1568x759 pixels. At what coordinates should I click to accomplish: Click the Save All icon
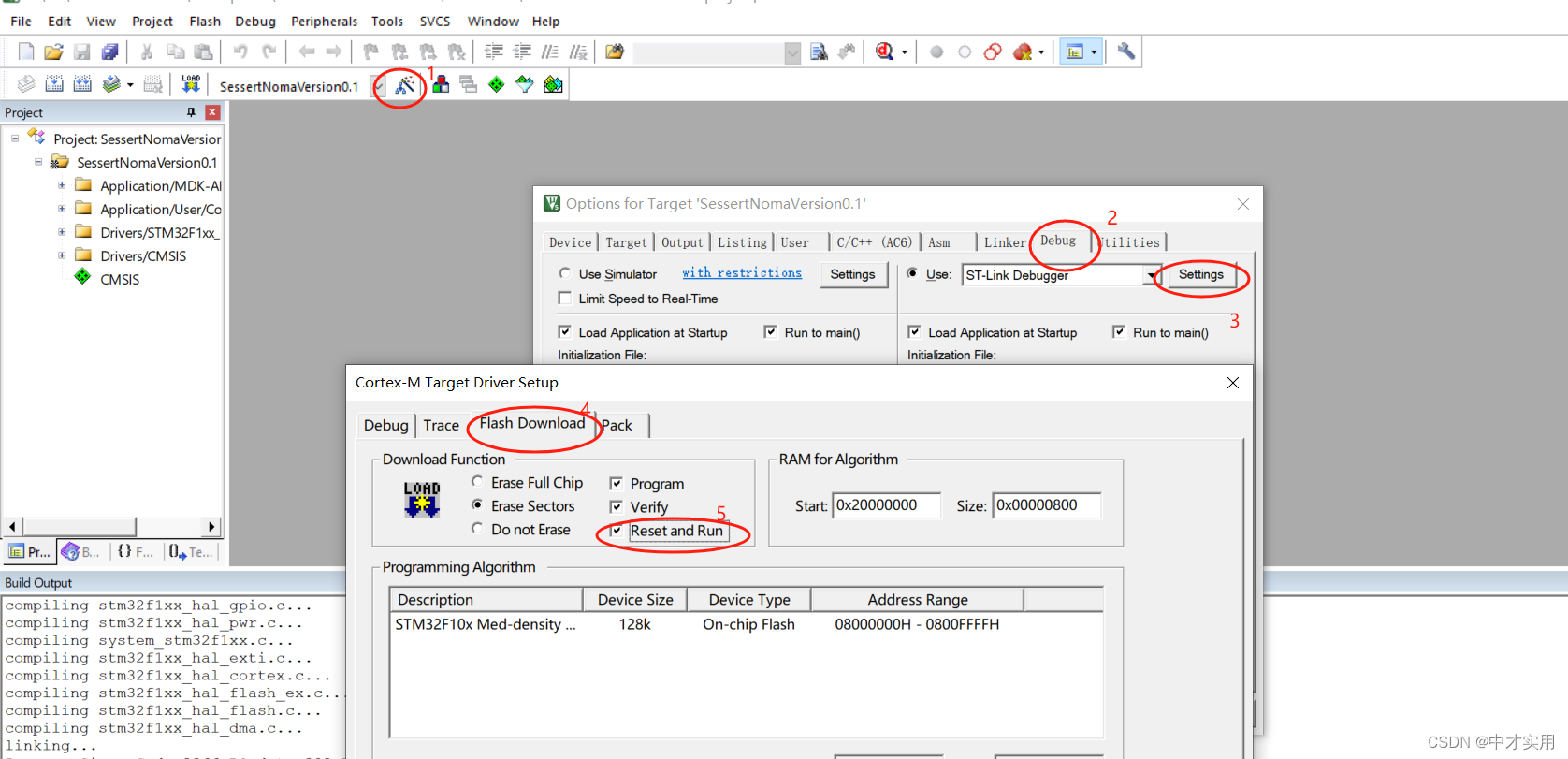(x=110, y=51)
